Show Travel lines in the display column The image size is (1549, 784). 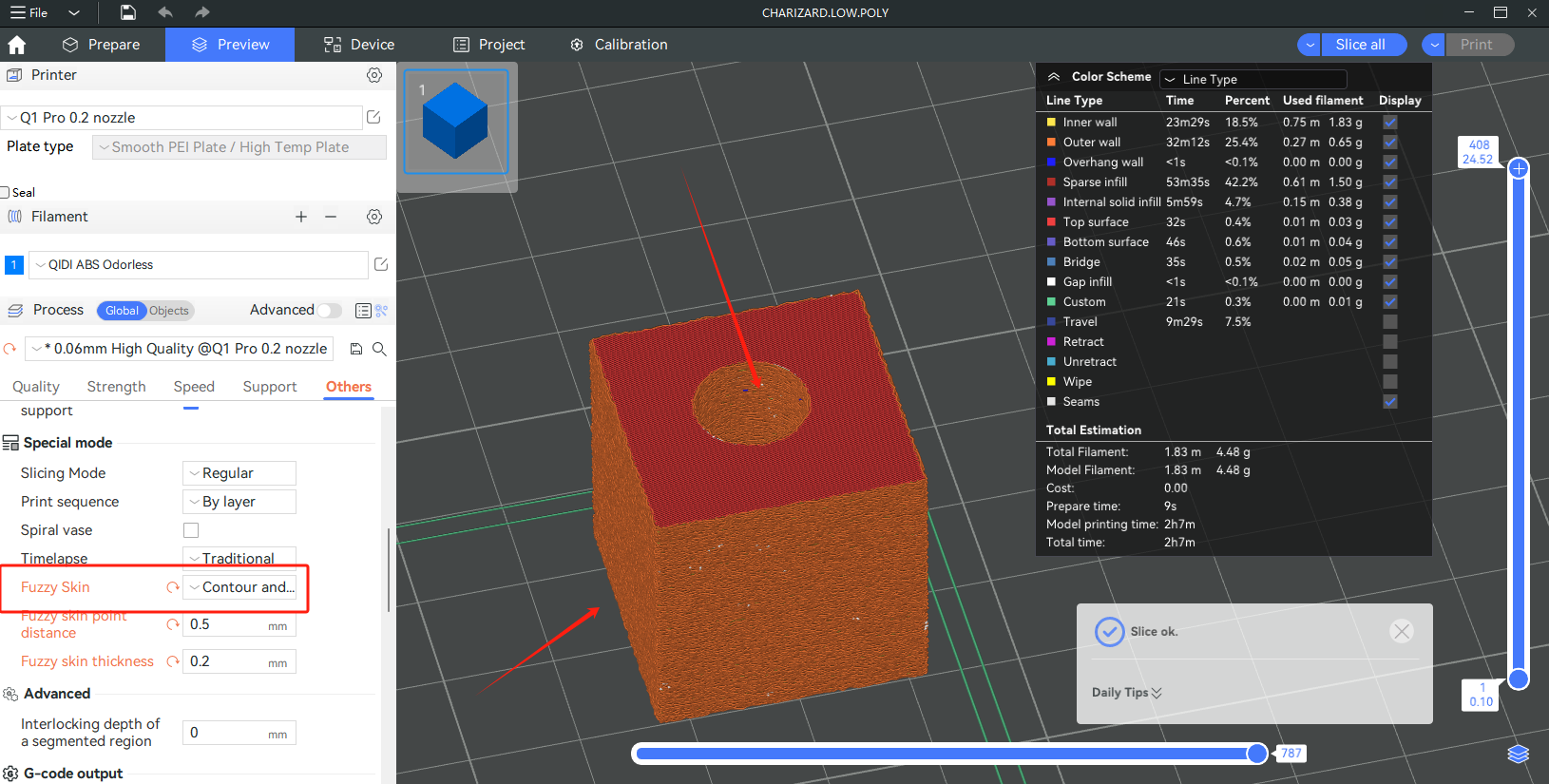(1390, 322)
